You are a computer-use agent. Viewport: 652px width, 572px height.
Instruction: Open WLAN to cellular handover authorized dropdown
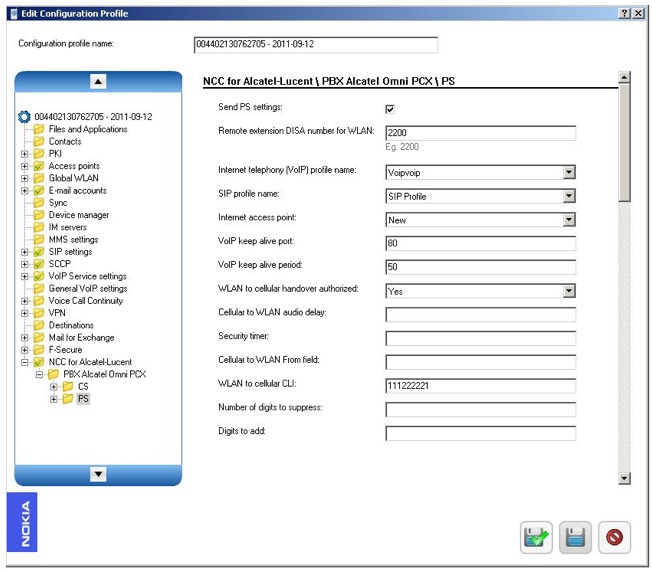click(x=568, y=291)
